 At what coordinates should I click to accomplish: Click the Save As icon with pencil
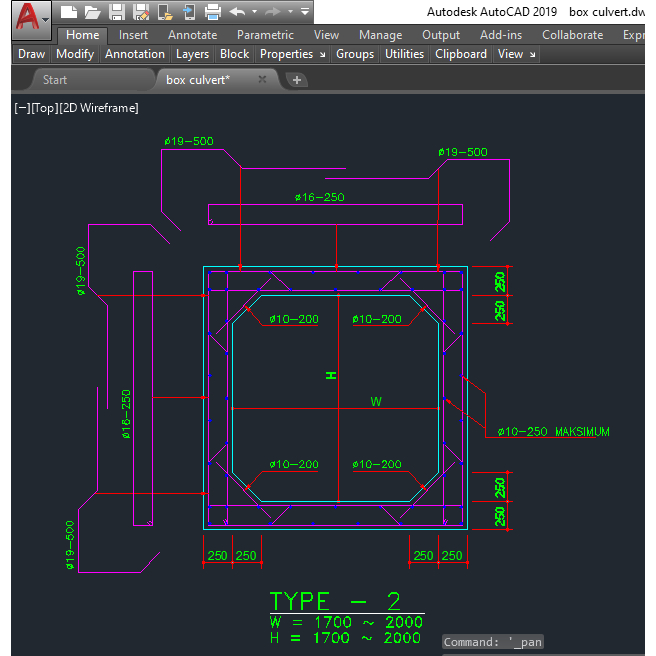click(x=141, y=12)
